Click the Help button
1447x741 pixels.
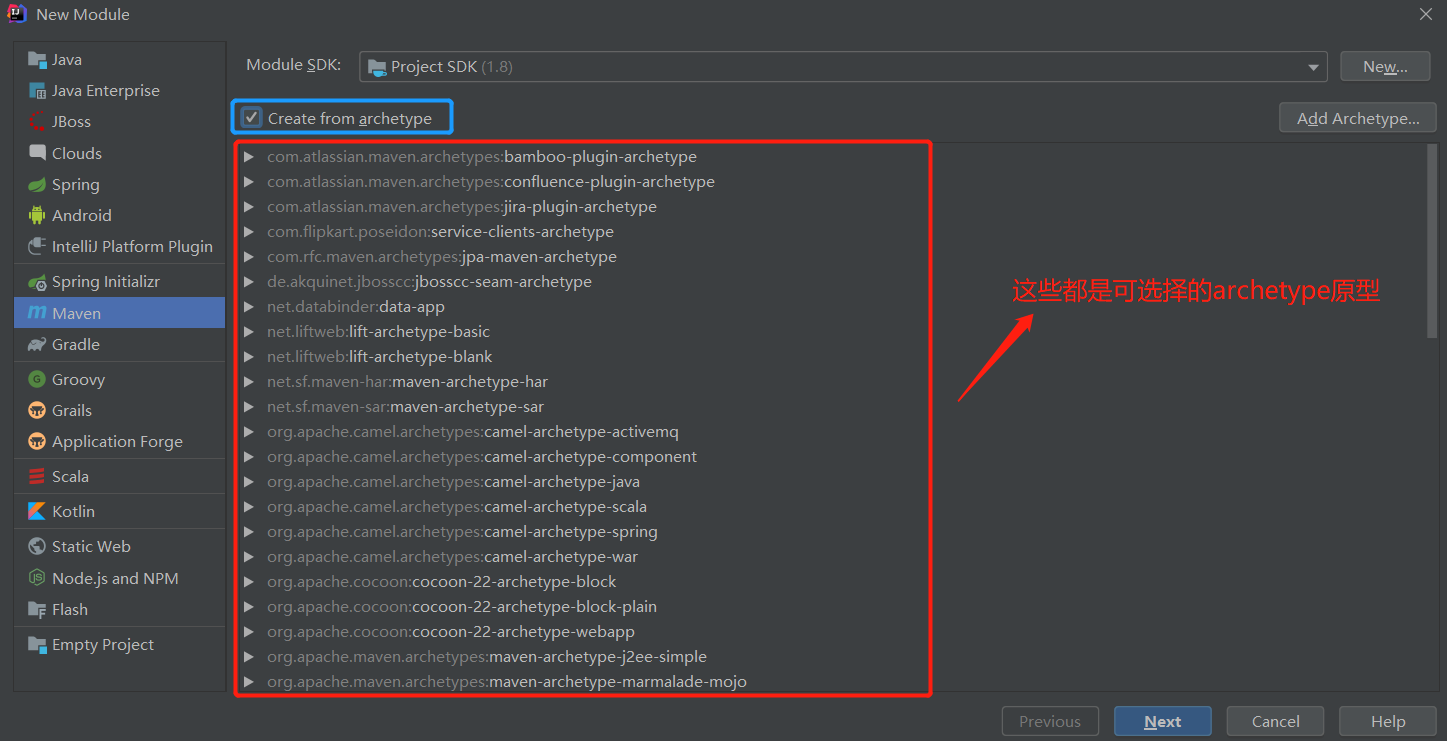click(x=1388, y=722)
